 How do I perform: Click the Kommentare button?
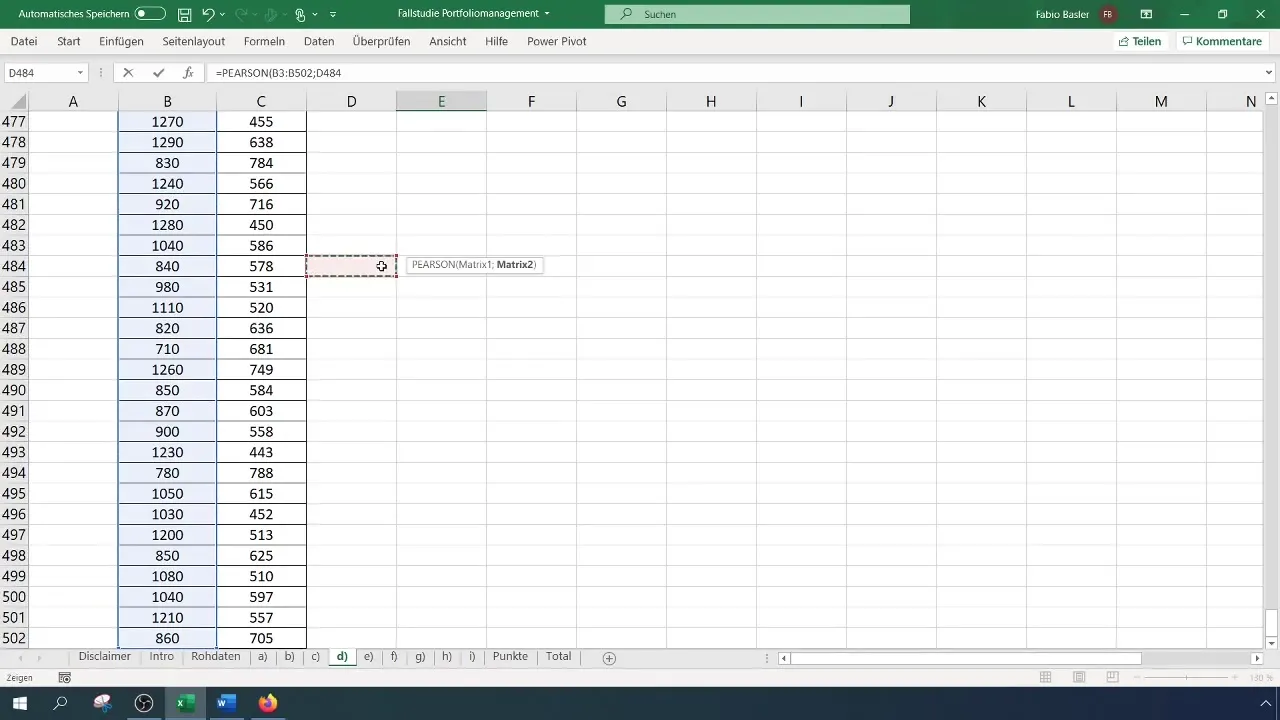pyautogui.click(x=1221, y=41)
